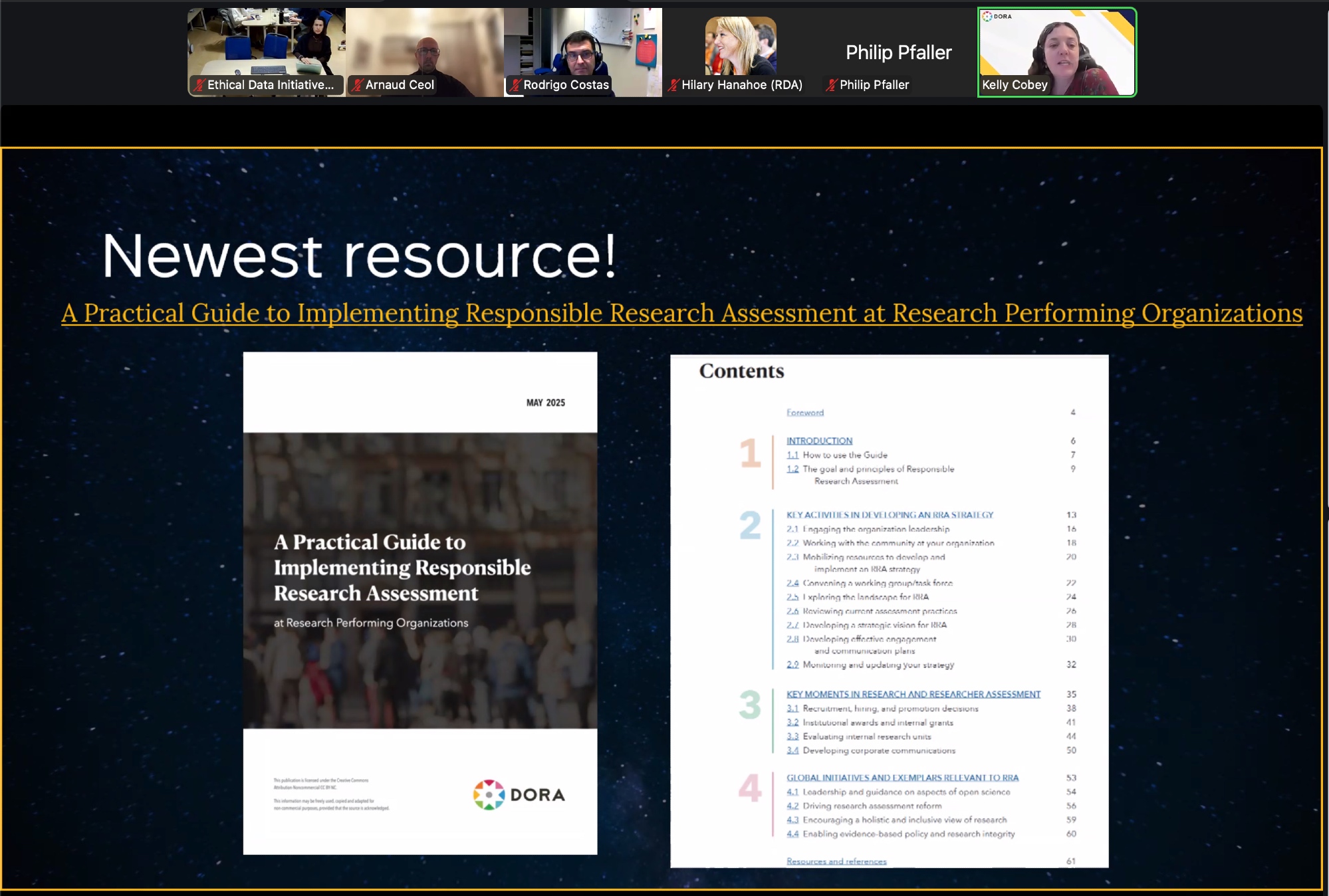Image resolution: width=1329 pixels, height=896 pixels.
Task: Click the DORA logo on the guide cover
Action: (519, 794)
